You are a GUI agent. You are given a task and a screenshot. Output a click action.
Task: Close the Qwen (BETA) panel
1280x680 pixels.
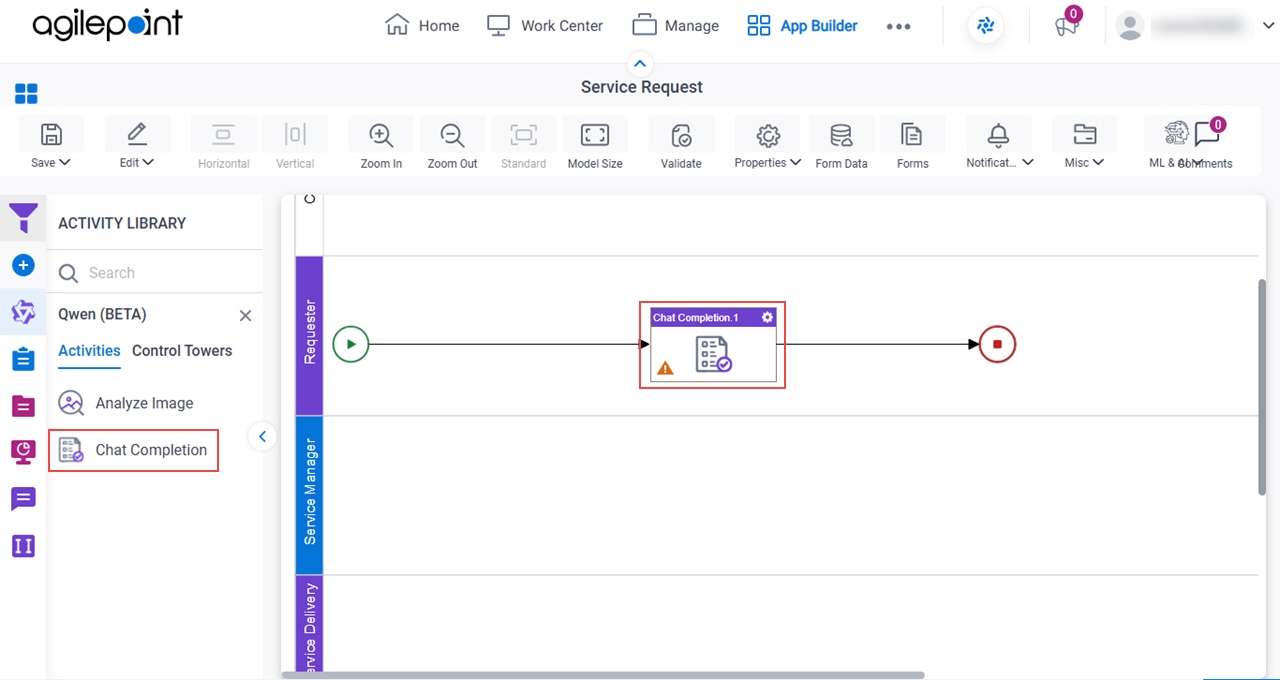tap(245, 315)
